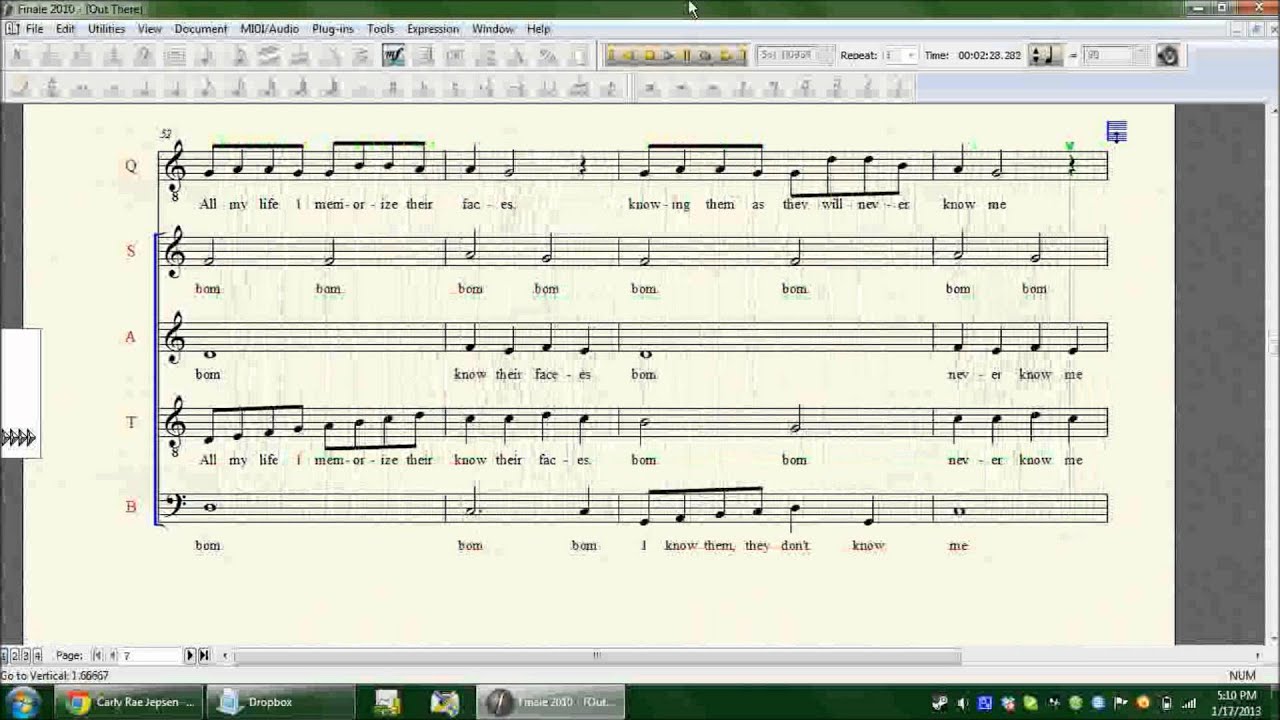Open the Edit menu
The width and height of the screenshot is (1280, 720).
(x=65, y=29)
